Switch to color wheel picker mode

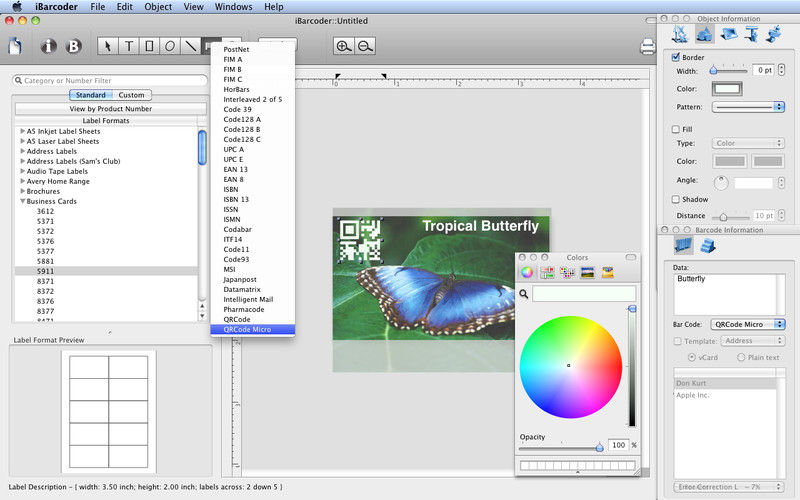[527, 272]
